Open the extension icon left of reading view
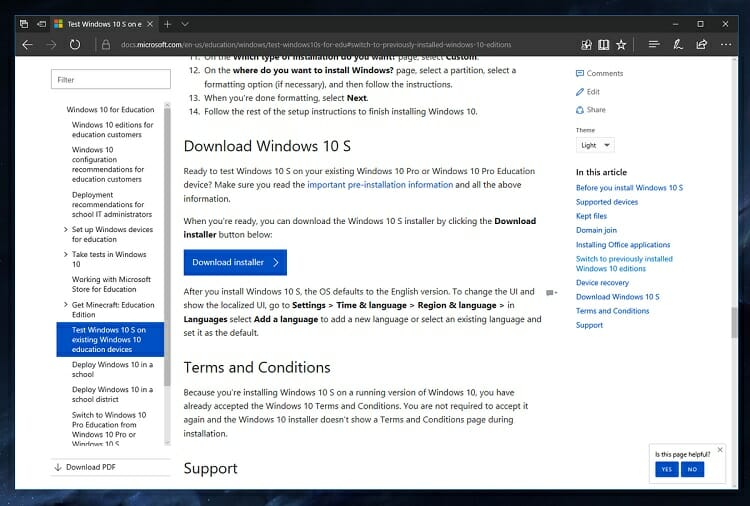The width and height of the screenshot is (750, 506). (586, 44)
